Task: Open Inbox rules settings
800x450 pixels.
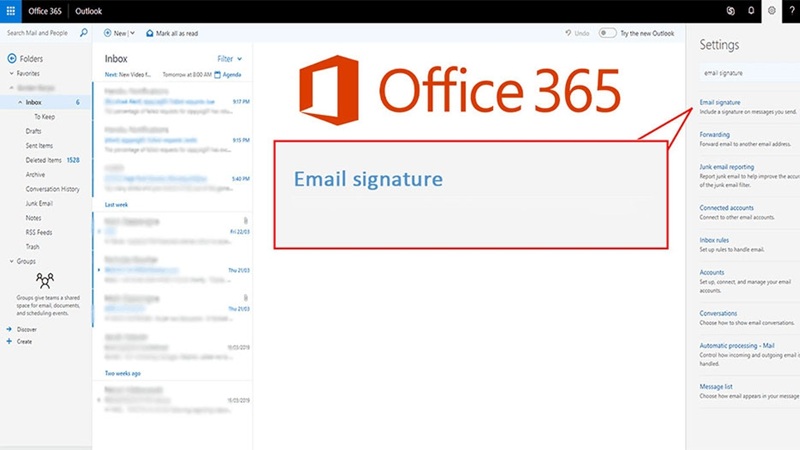Action: click(714, 240)
